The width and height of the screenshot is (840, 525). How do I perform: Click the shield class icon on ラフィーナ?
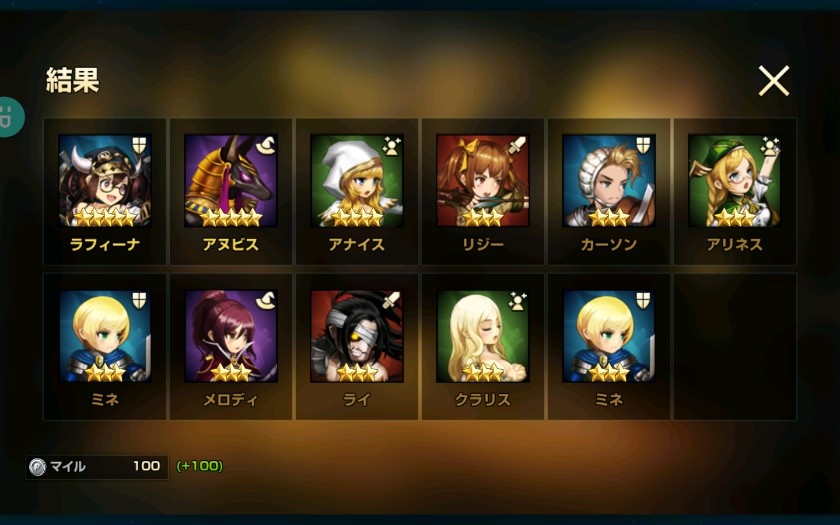(x=139, y=145)
